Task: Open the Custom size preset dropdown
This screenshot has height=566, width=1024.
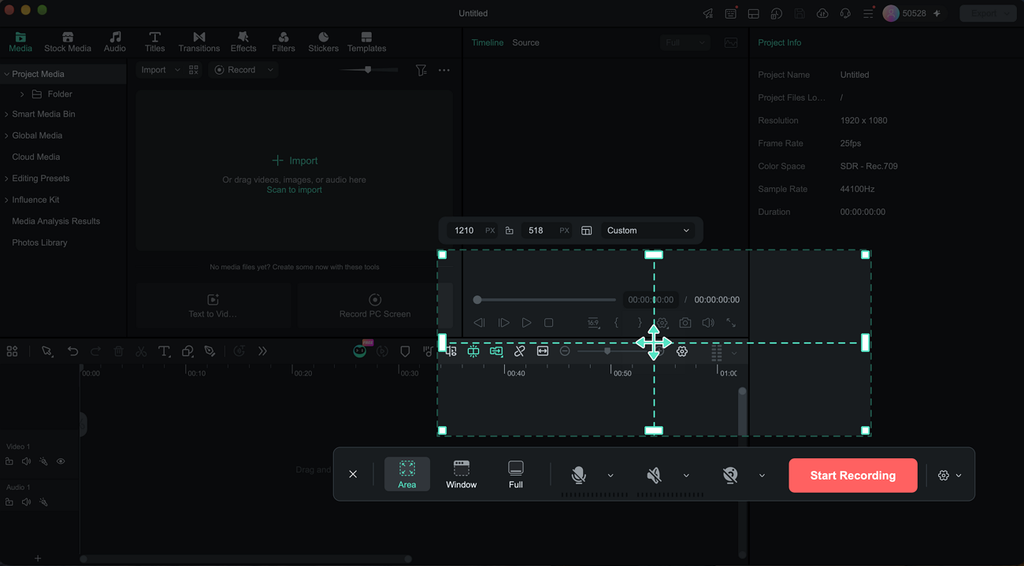Action: (647, 230)
